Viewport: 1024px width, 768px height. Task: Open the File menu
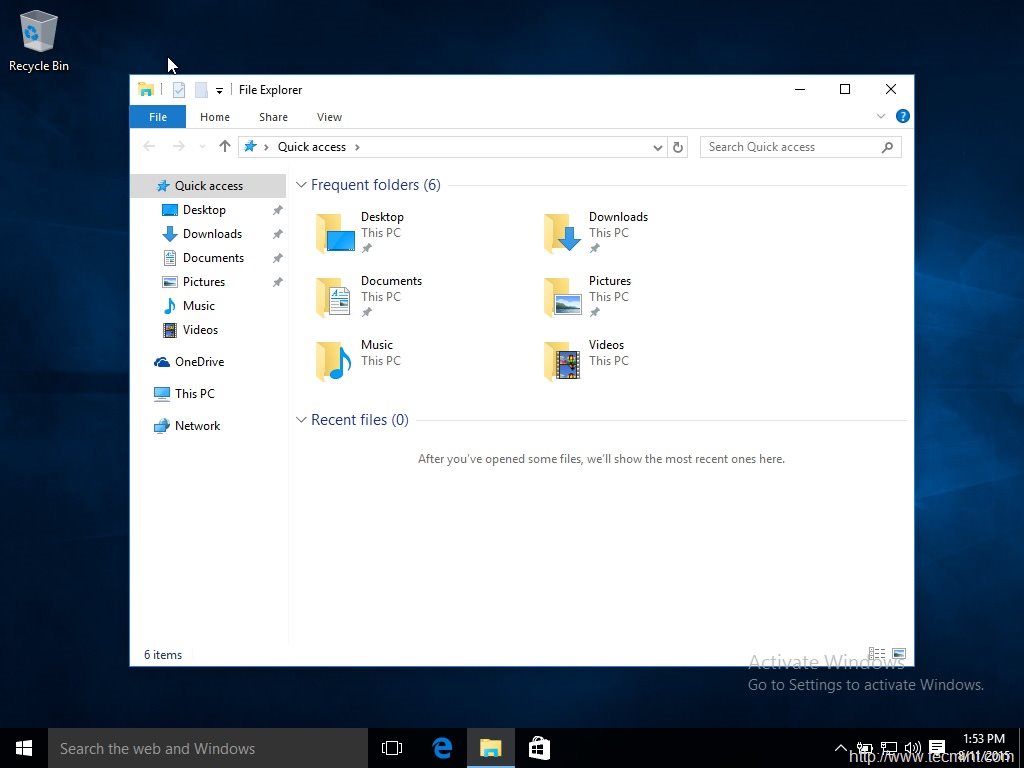click(x=157, y=117)
